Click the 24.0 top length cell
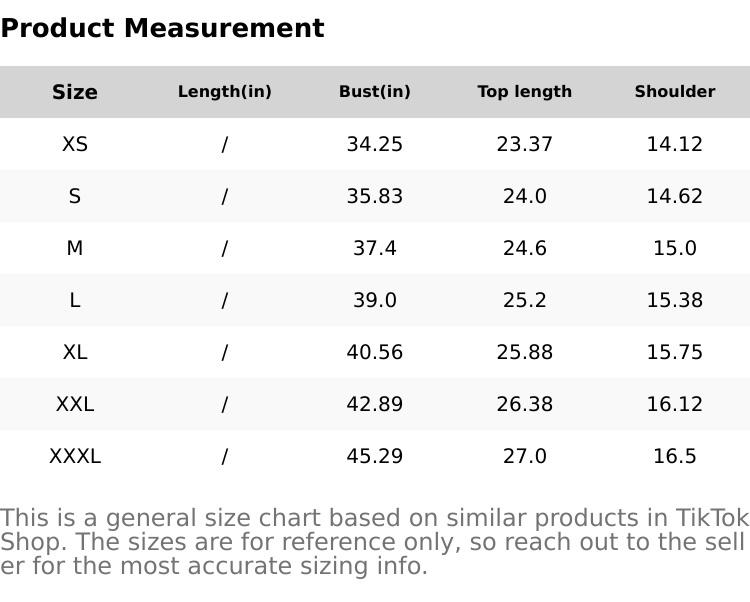The height and width of the screenshot is (602, 750). point(525,196)
